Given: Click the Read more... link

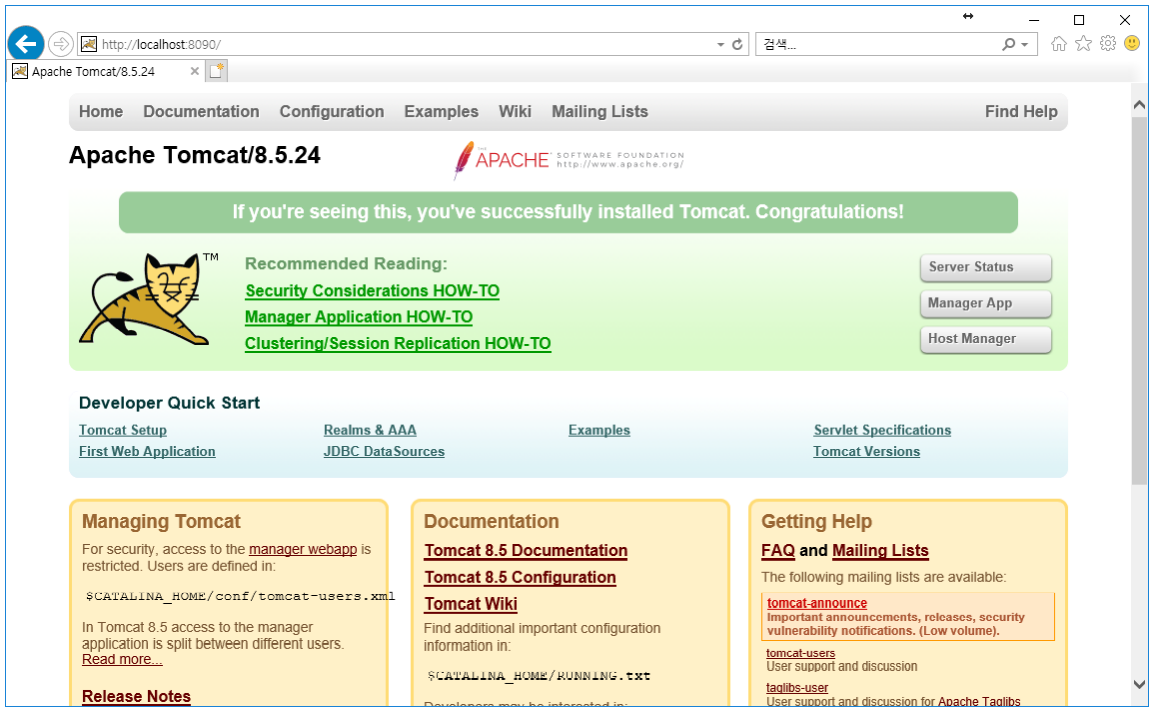Looking at the screenshot, I should click(122, 659).
